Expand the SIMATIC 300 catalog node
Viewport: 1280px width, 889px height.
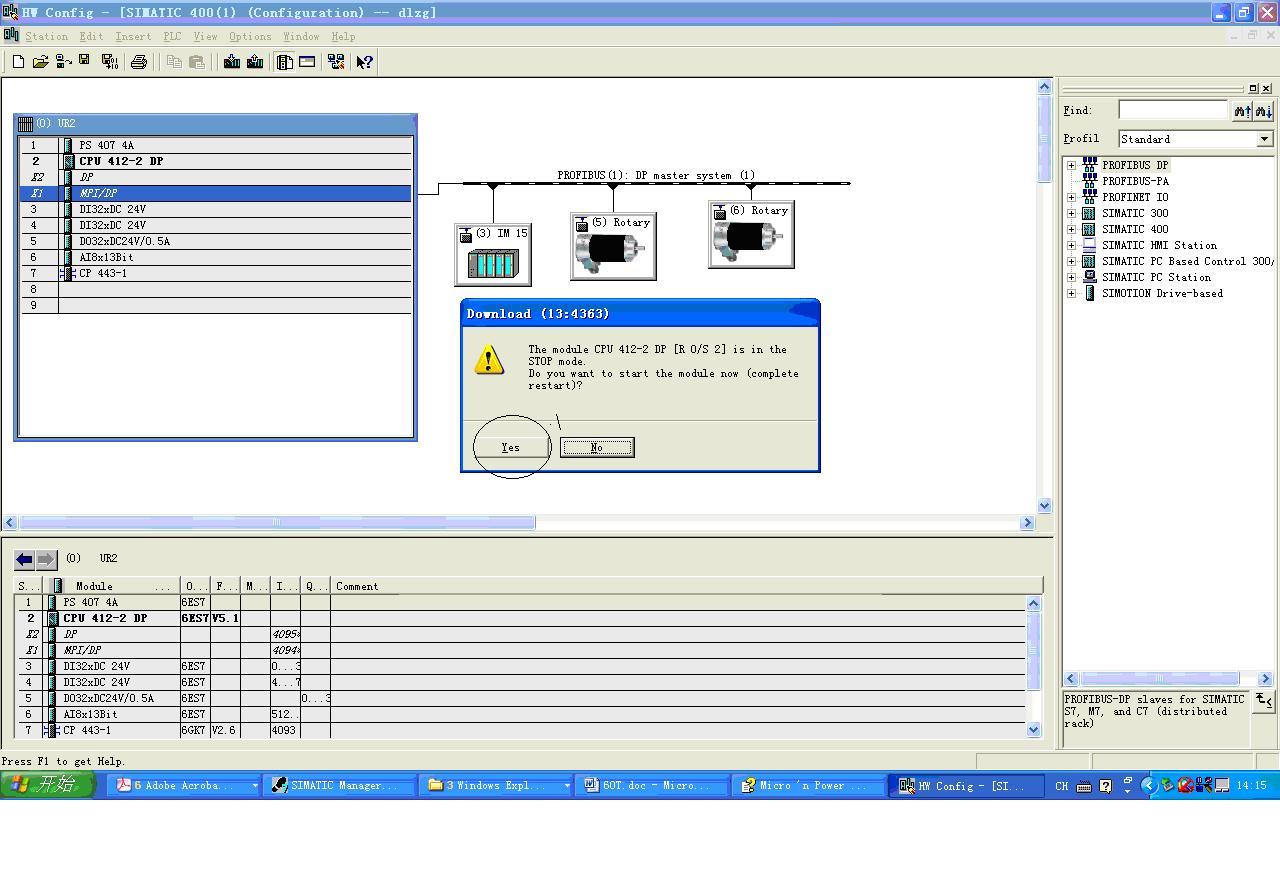(x=1071, y=213)
